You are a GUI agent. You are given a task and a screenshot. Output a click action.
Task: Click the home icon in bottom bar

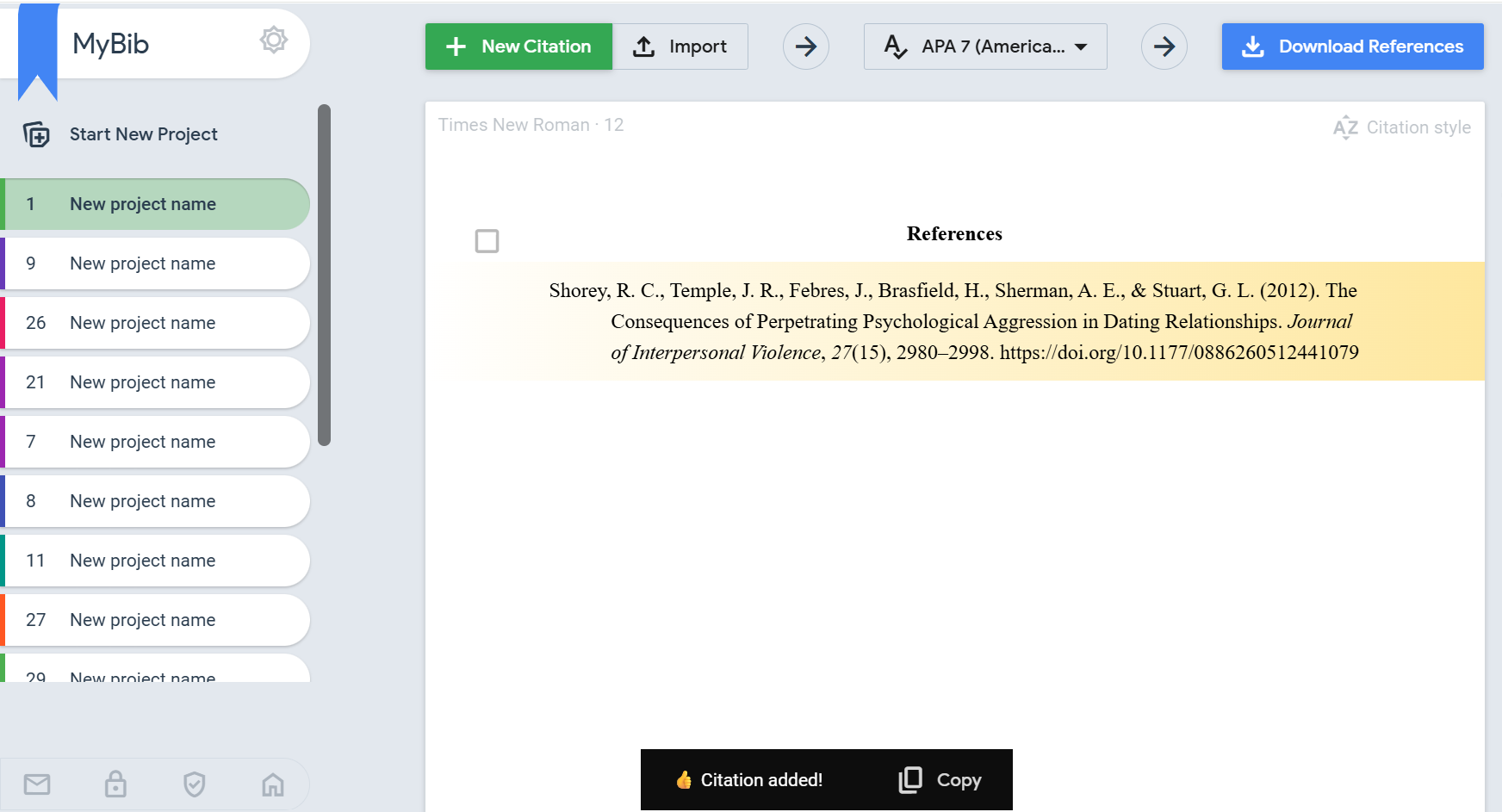273,784
